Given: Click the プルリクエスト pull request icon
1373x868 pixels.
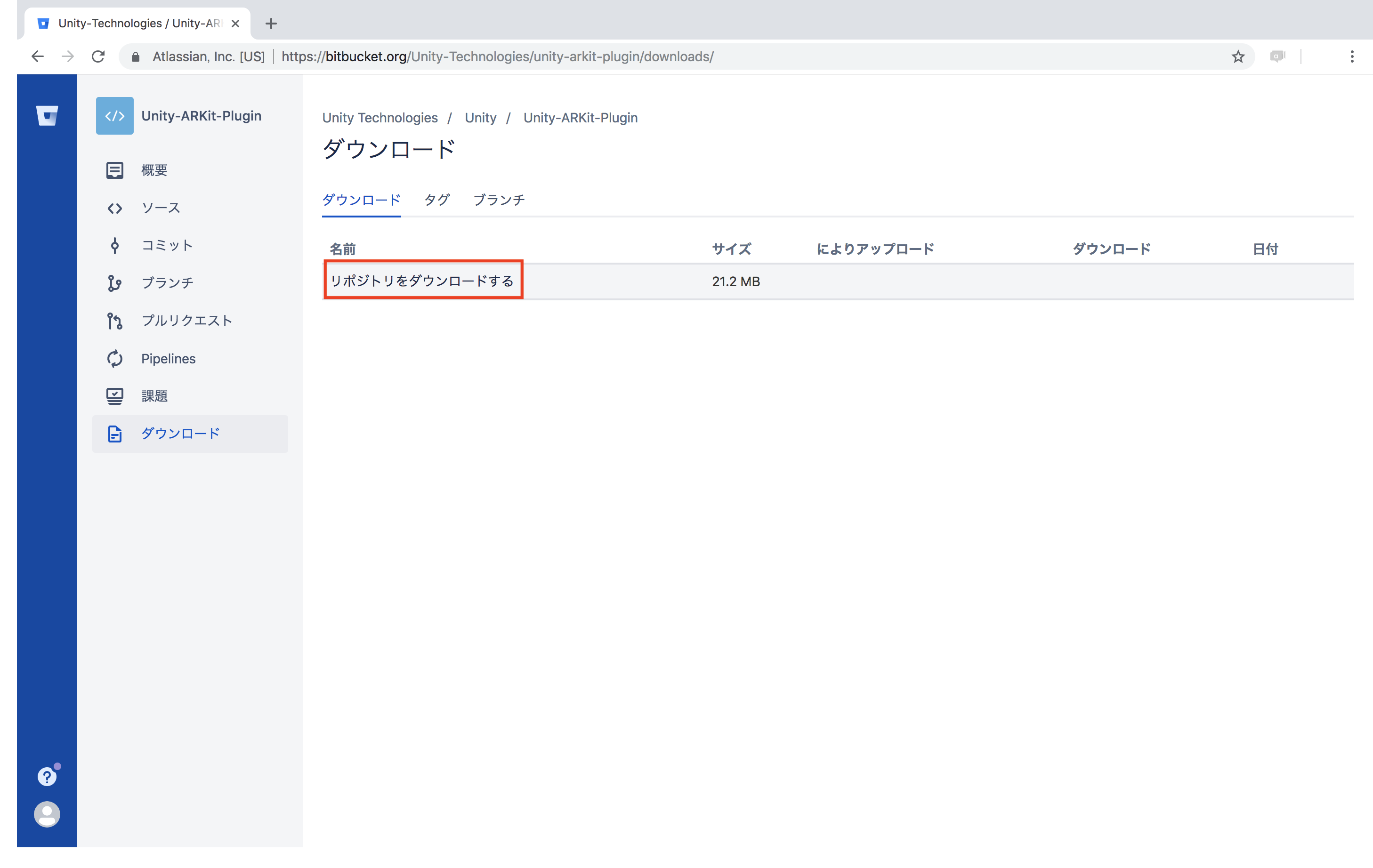Looking at the screenshot, I should click(114, 321).
